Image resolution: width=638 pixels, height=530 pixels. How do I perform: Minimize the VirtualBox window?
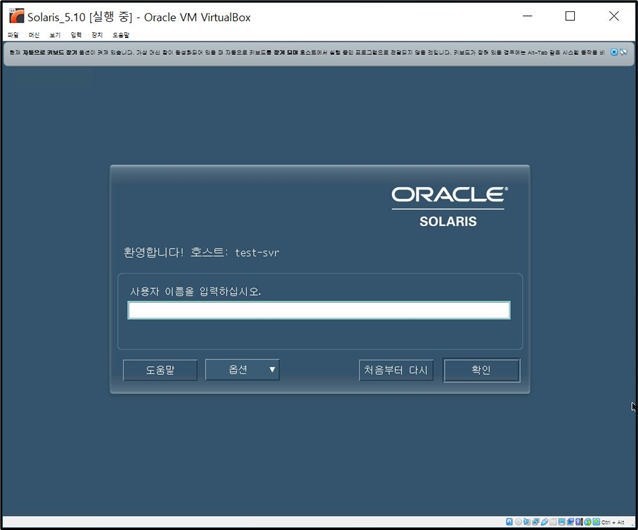(528, 16)
